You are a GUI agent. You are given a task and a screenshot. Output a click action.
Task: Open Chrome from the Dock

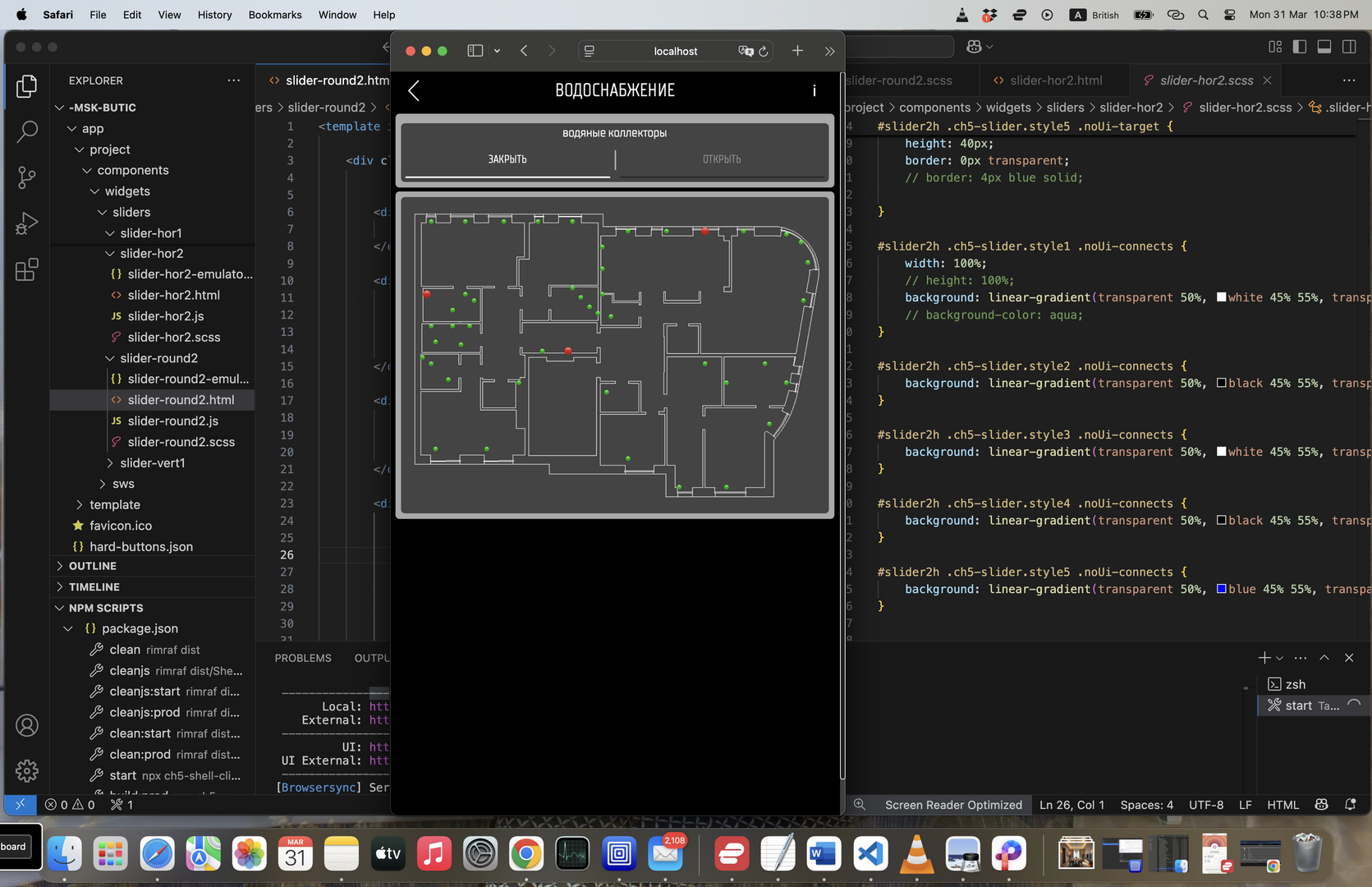pos(526,854)
